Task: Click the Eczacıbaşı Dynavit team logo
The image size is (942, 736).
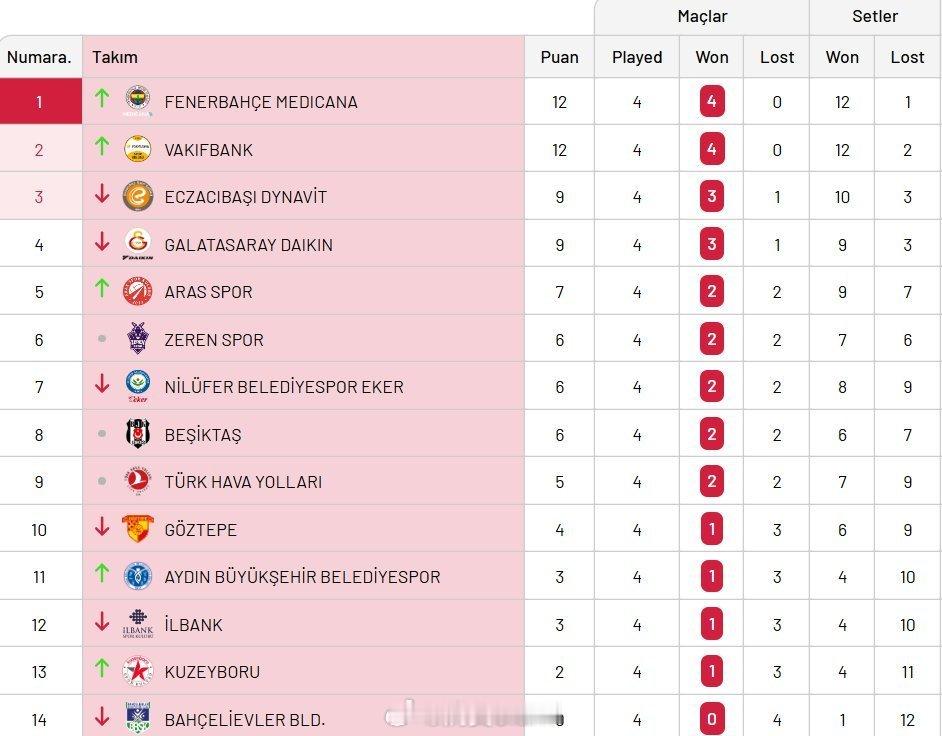Action: pyautogui.click(x=138, y=196)
